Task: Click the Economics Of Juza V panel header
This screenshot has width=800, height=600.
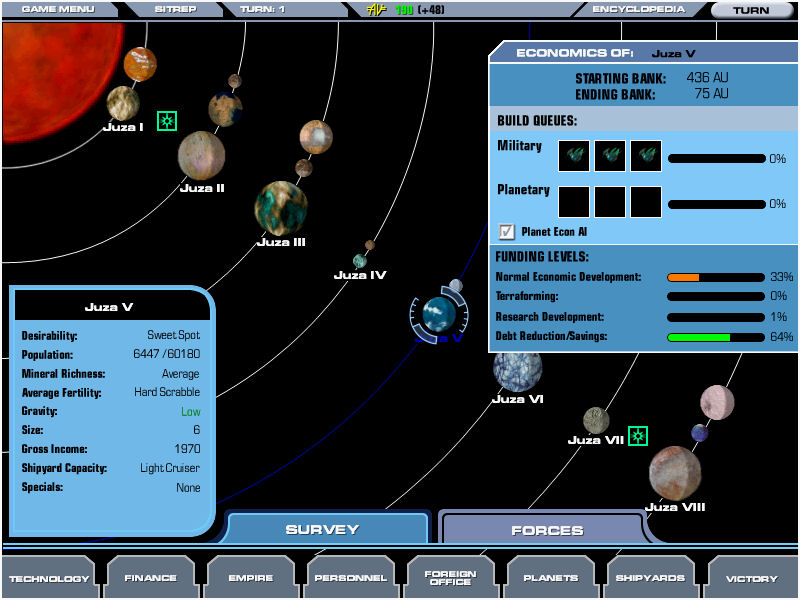Action: 643,53
